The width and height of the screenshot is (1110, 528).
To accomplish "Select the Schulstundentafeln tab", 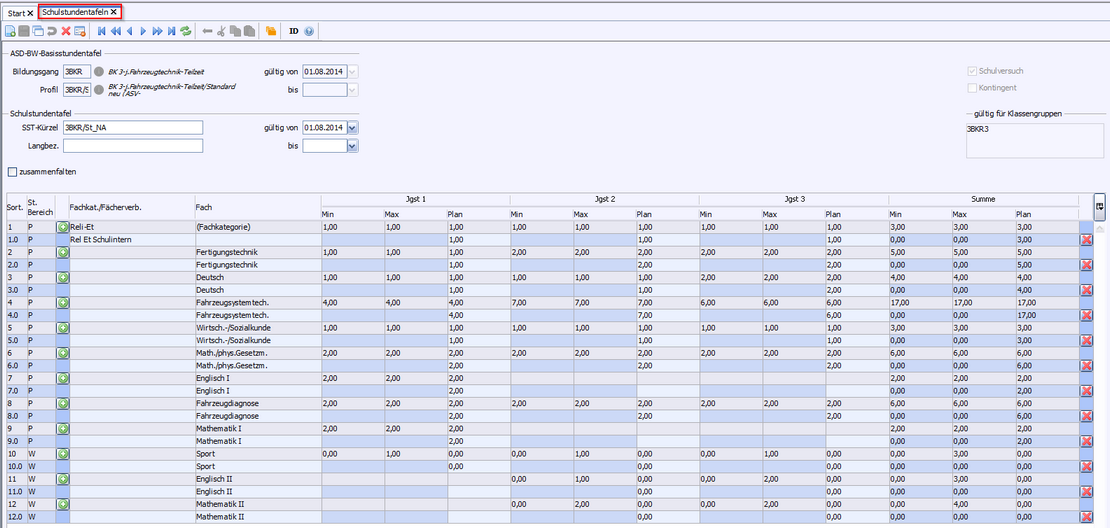I will pos(75,12).
